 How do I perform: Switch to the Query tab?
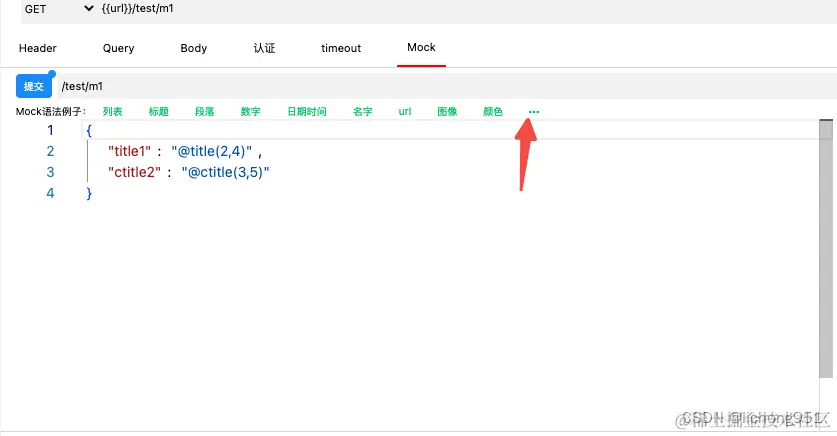[x=119, y=48]
